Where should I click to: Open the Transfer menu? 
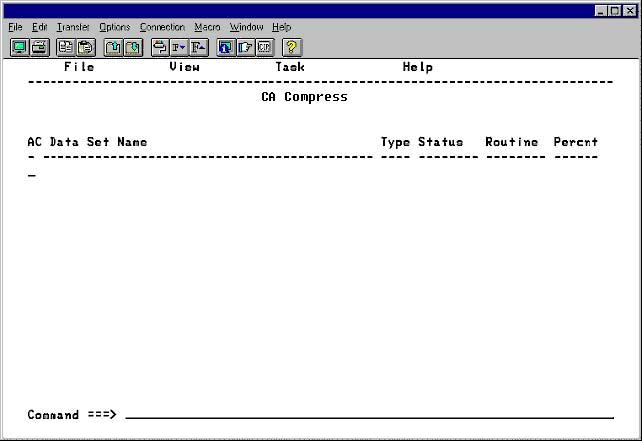(73, 27)
